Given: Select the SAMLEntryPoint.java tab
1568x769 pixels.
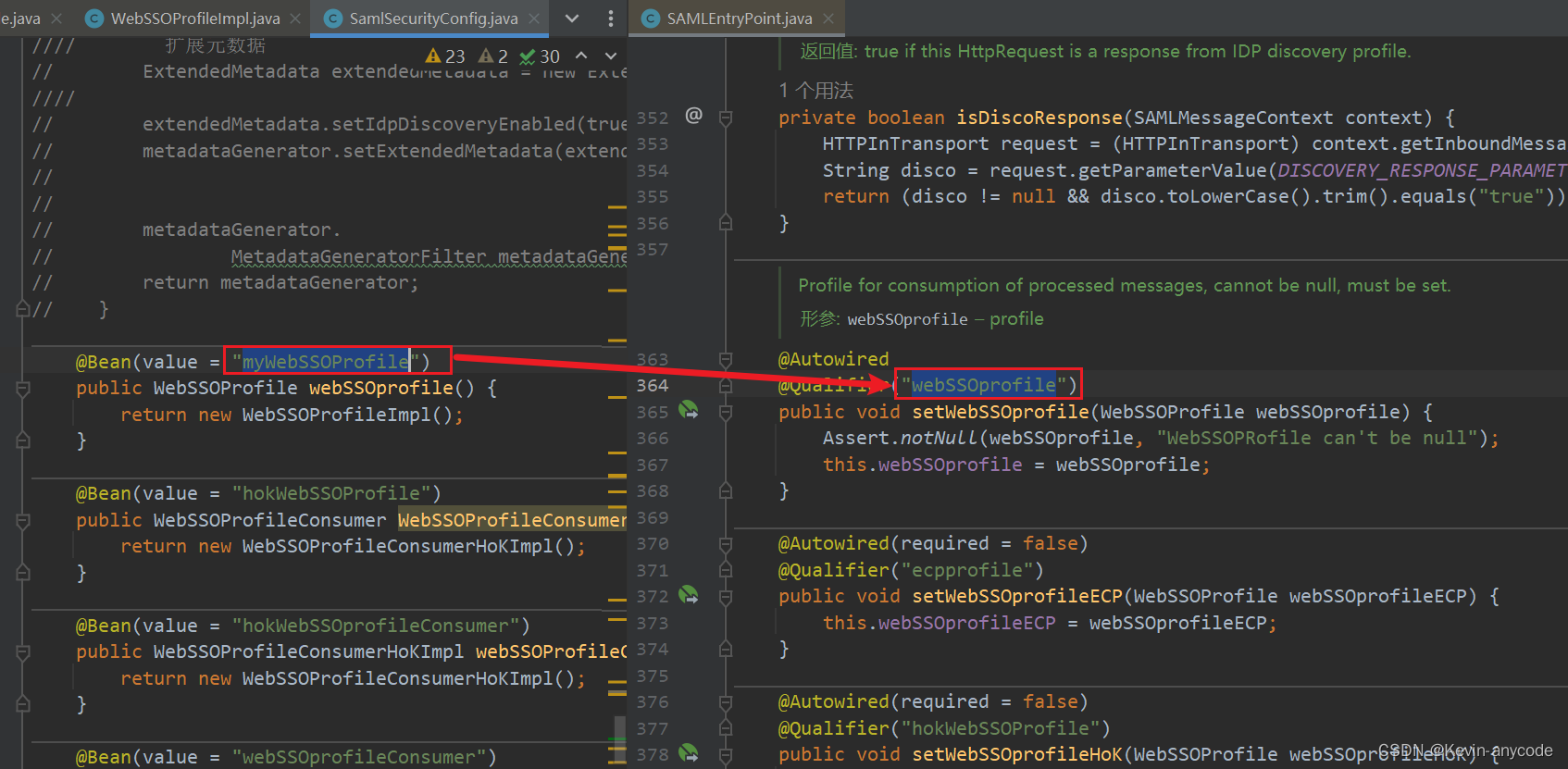Looking at the screenshot, I should coord(739,19).
